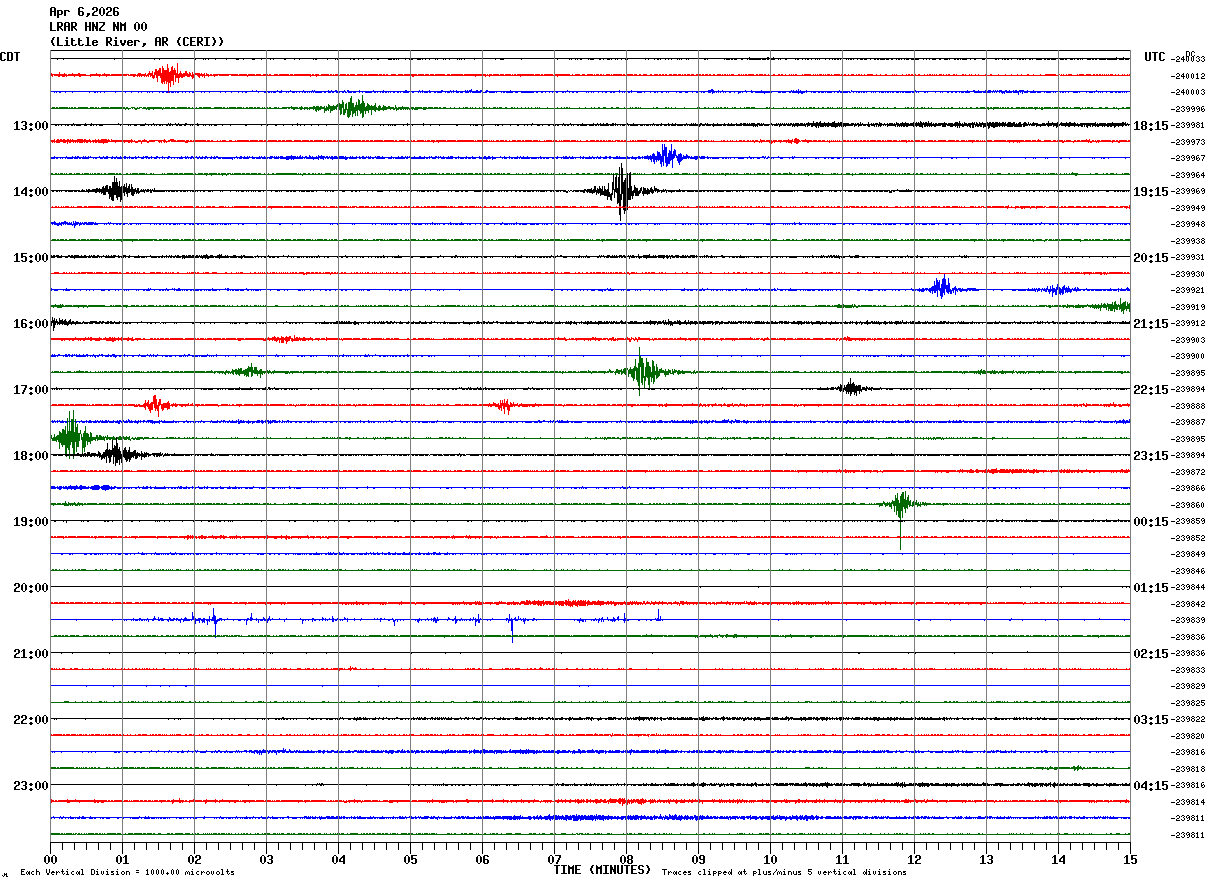Select the DC offset value -239969
Screen dimensions: 1210x886
tap(1188, 192)
